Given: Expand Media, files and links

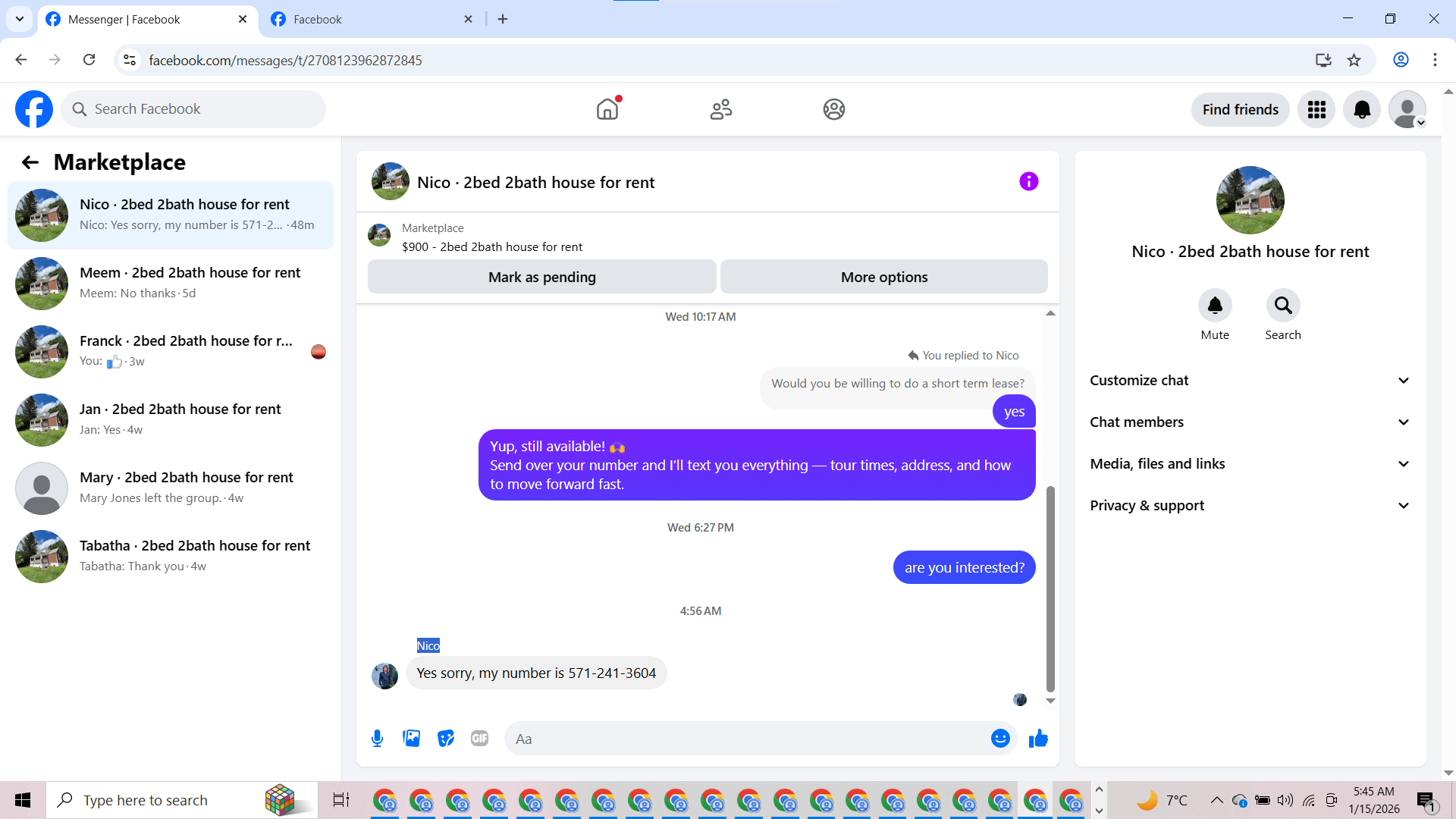Looking at the screenshot, I should [1250, 464].
